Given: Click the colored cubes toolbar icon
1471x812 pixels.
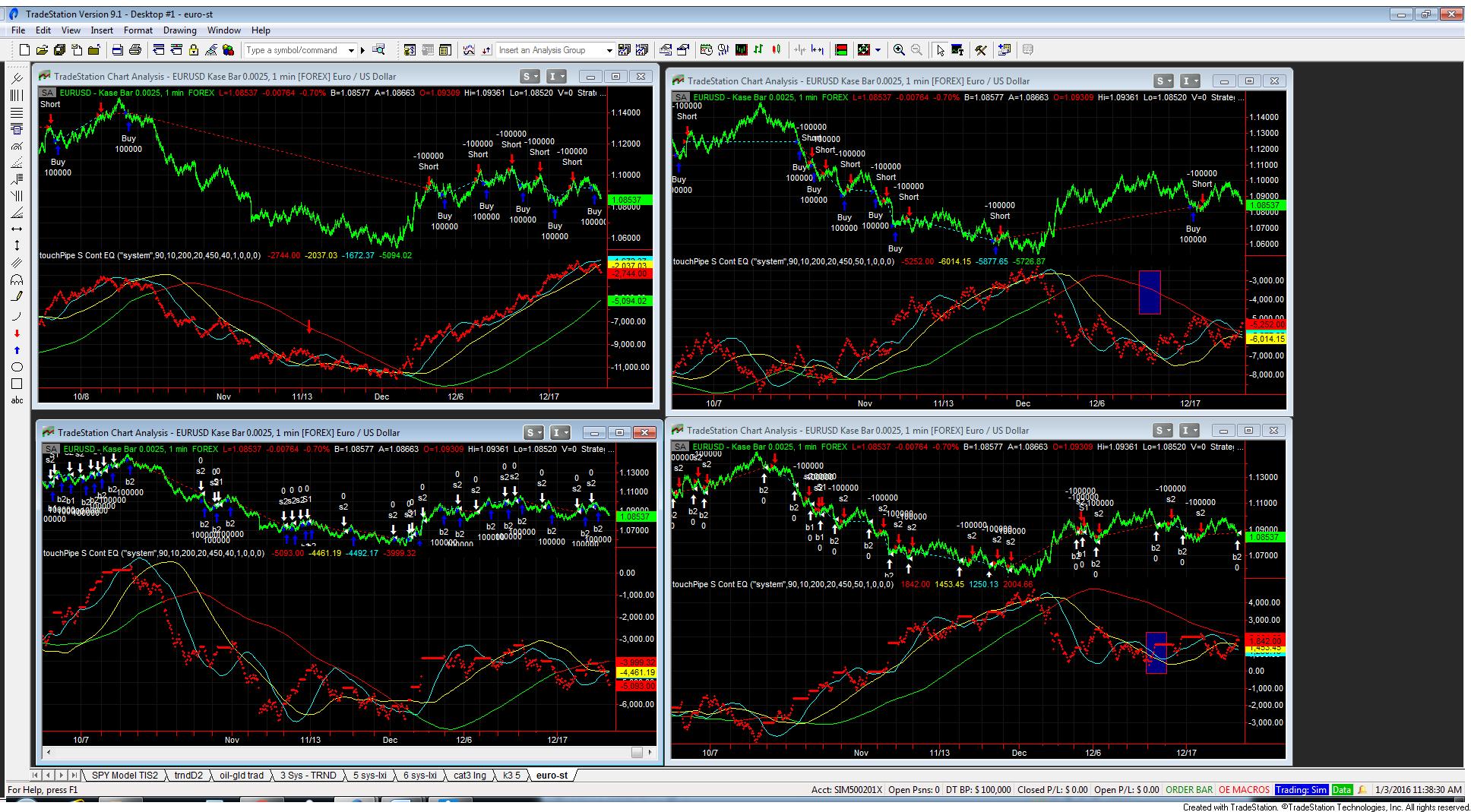Looking at the screenshot, I should click(228, 50).
